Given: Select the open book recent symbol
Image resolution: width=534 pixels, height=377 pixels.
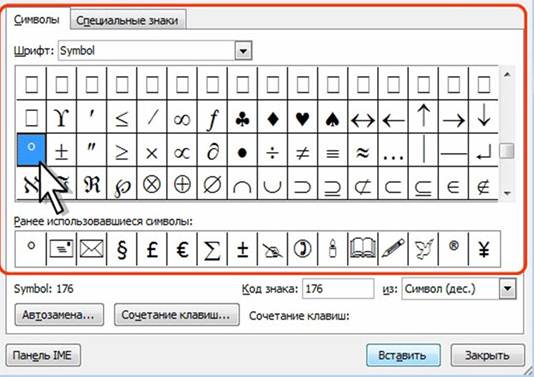Looking at the screenshot, I should pyautogui.click(x=363, y=249).
